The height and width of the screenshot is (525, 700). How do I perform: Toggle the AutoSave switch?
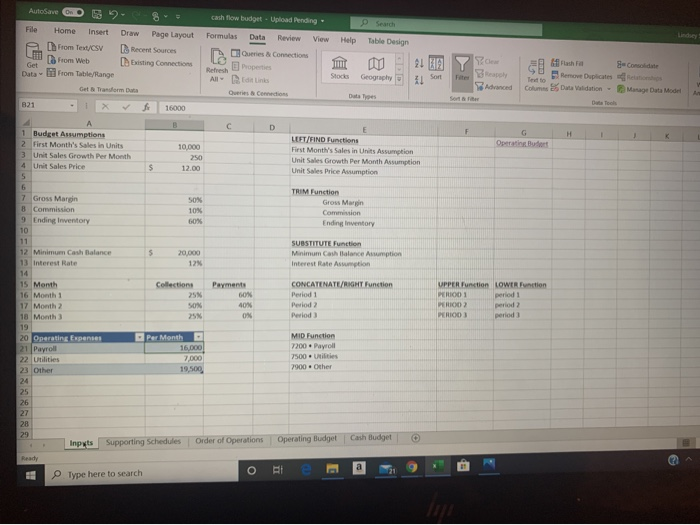click(73, 12)
